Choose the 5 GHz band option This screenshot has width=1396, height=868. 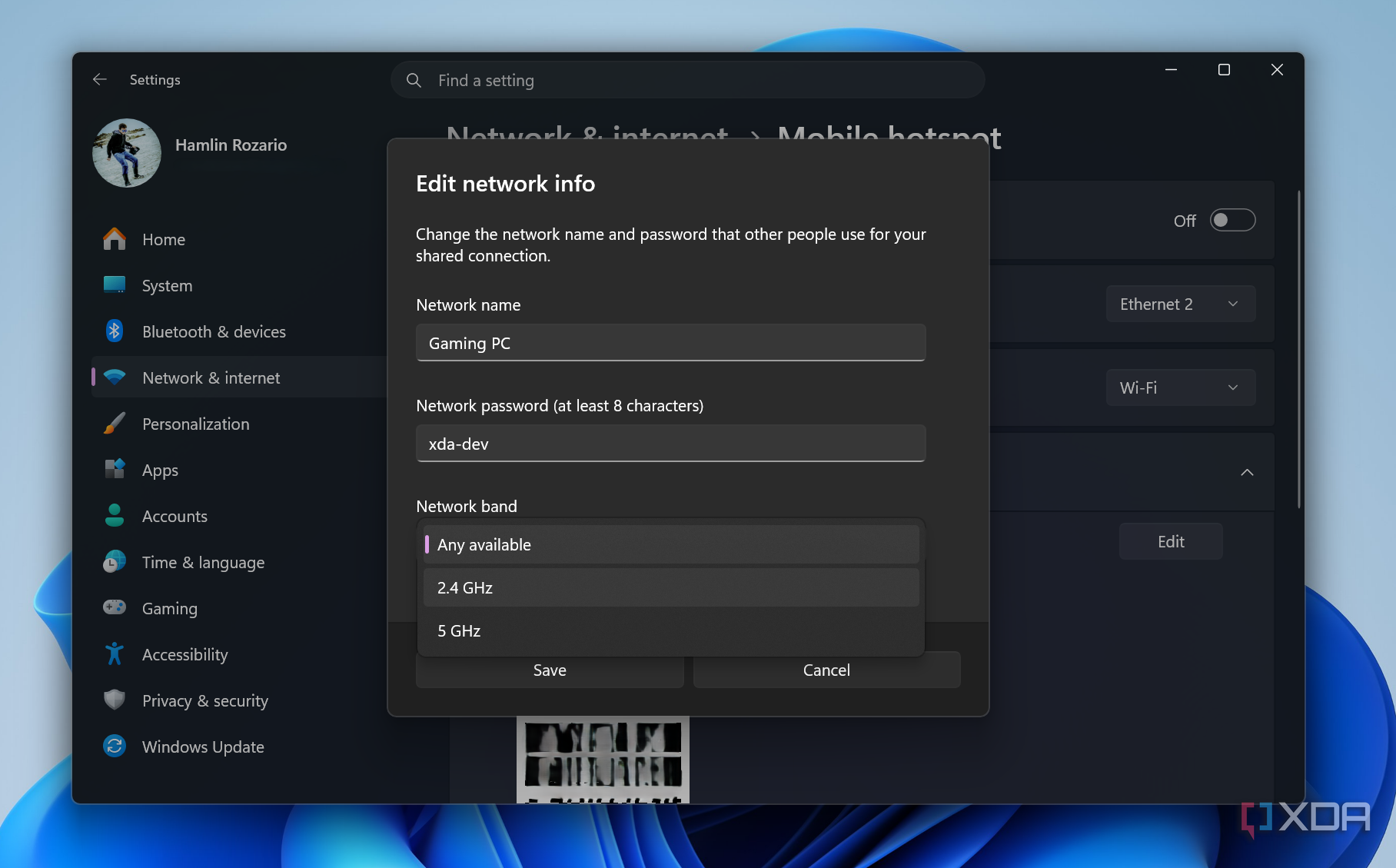[671, 630]
